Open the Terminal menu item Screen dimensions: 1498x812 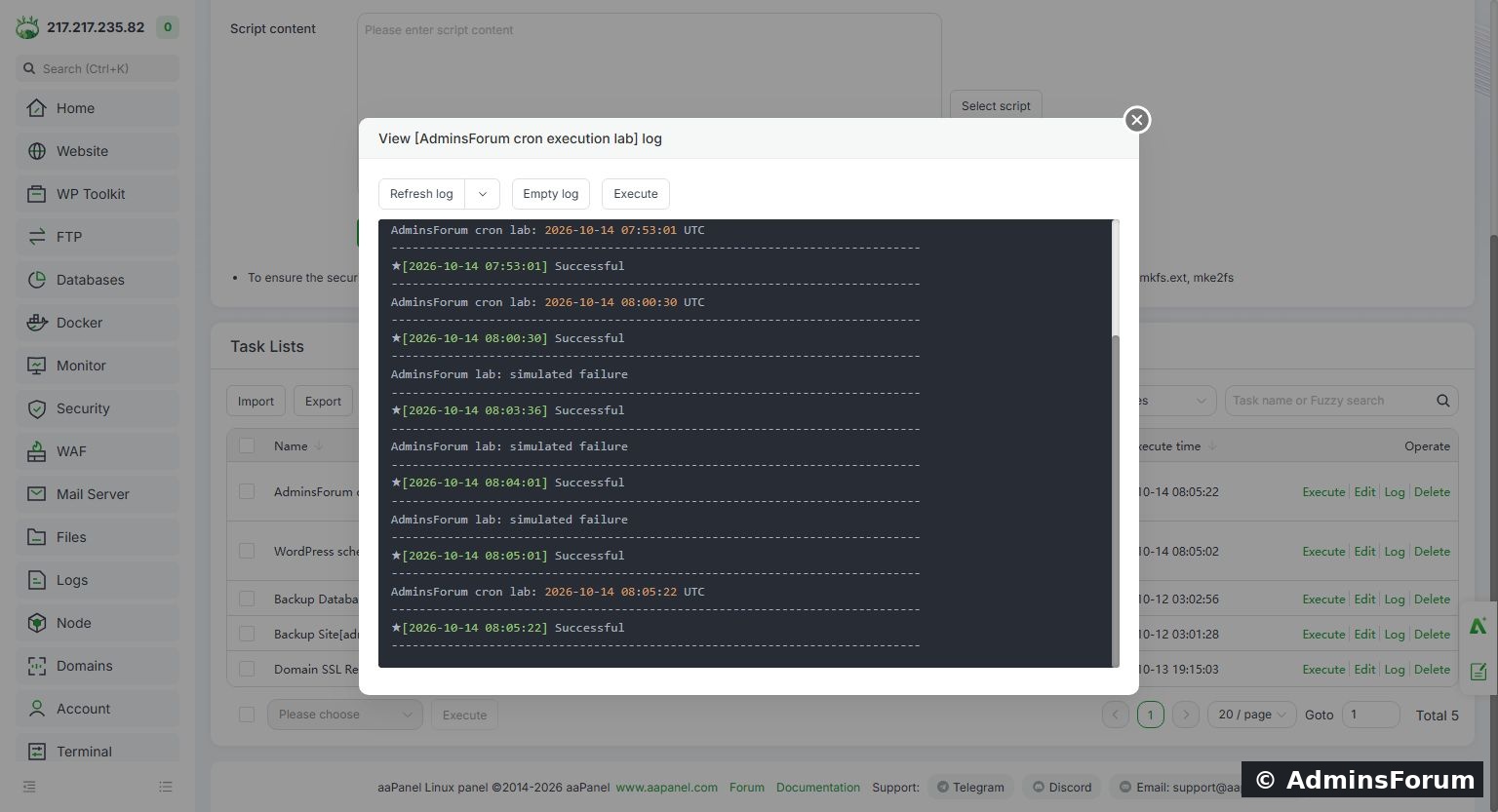pyautogui.click(x=98, y=752)
